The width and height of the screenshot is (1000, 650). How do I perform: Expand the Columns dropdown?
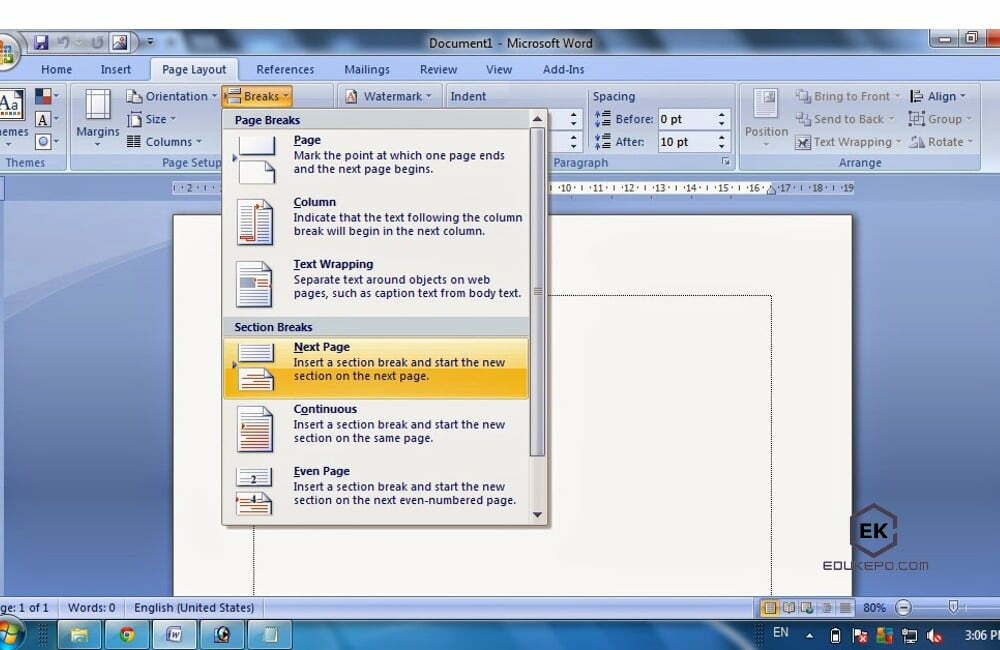(164, 142)
